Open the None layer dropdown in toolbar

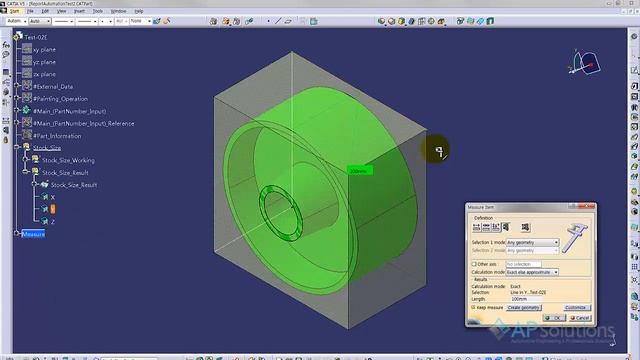click(141, 21)
